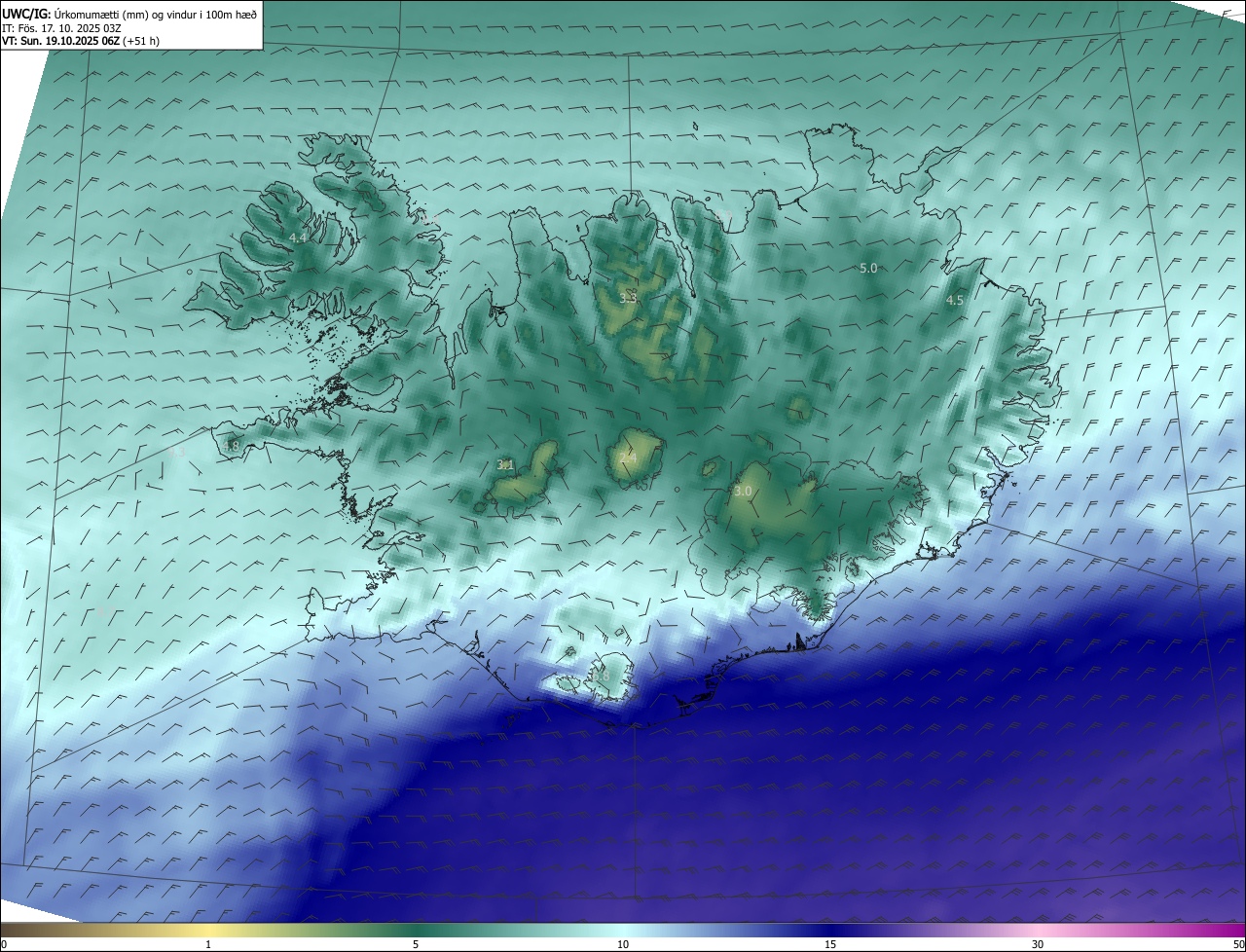Click the '(+51 h)' forecast offset text
This screenshot has width=1246, height=952.
pos(141,41)
